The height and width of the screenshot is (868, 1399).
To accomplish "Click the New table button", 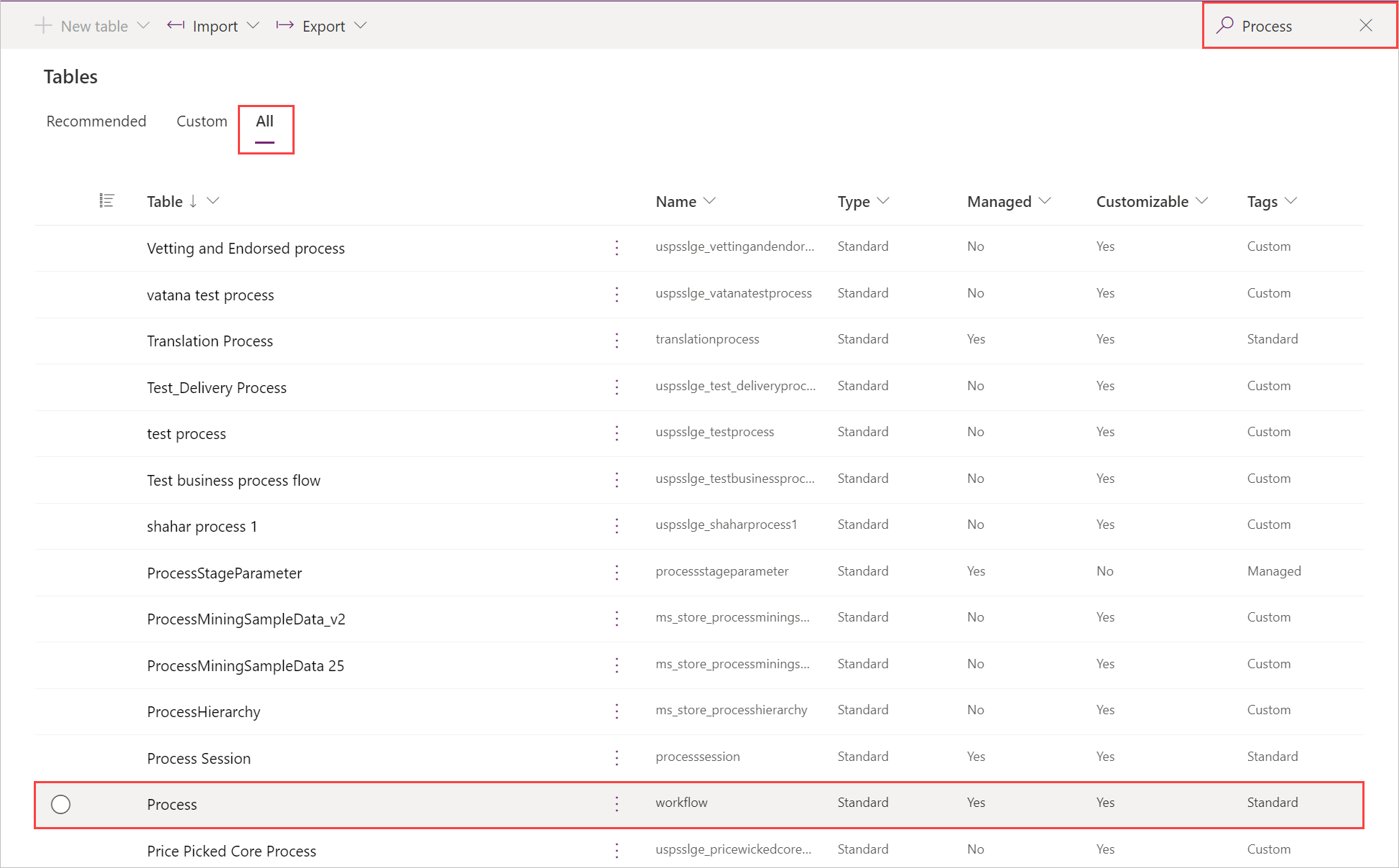I will (x=85, y=25).
